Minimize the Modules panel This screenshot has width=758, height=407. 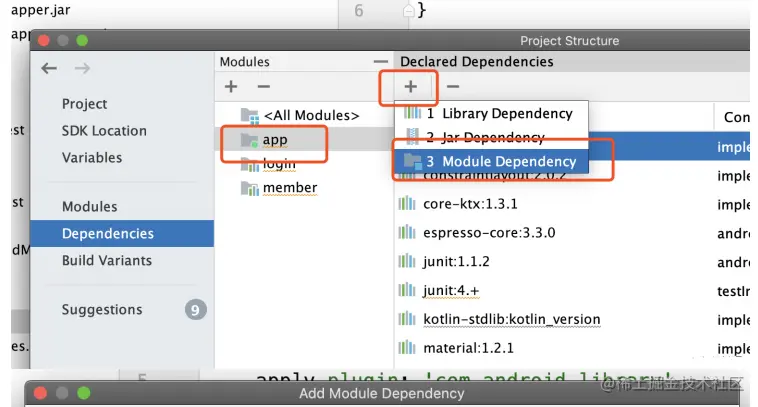[x=381, y=62]
